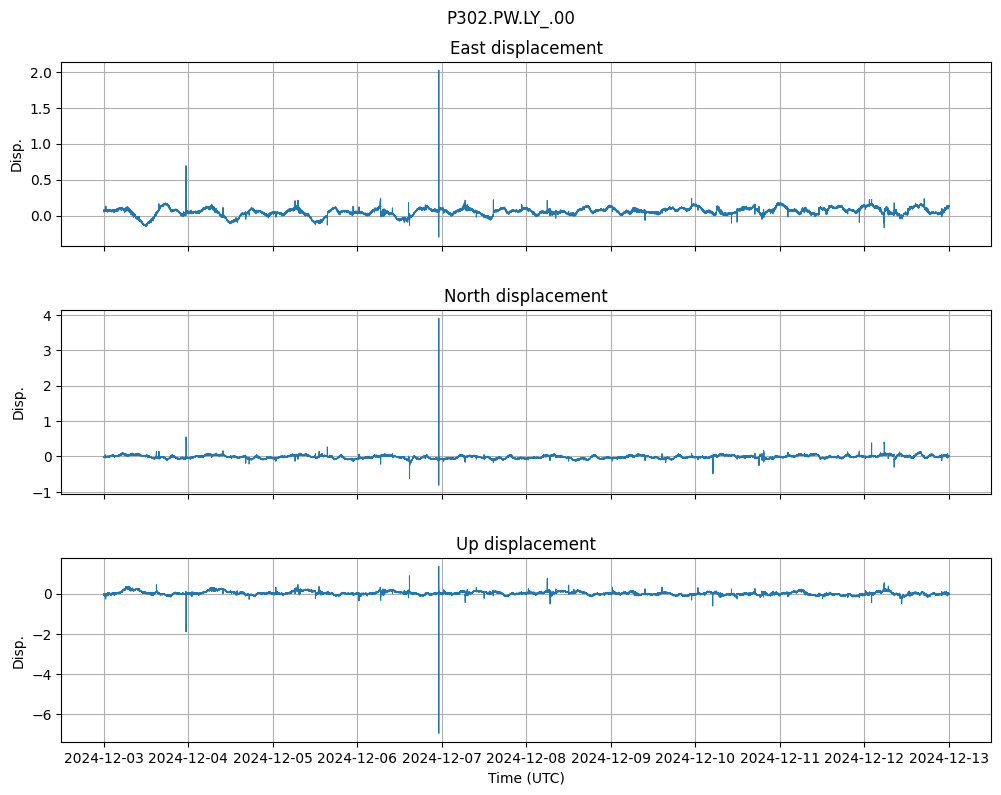Click the 2024-12-13 date tick label

(949, 759)
